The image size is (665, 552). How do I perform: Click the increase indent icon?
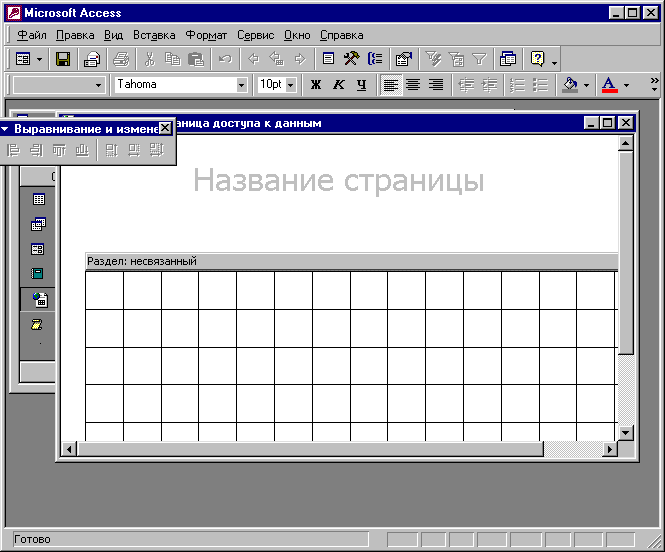tap(489, 85)
